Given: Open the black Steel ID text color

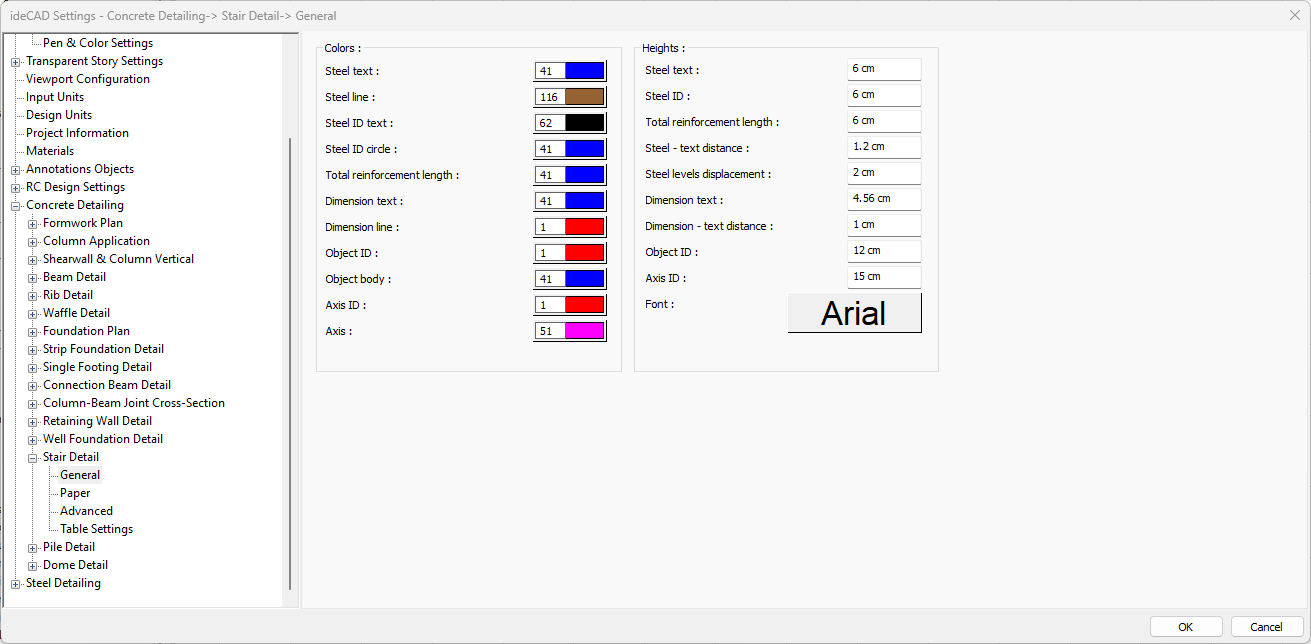Looking at the screenshot, I should 584,123.
